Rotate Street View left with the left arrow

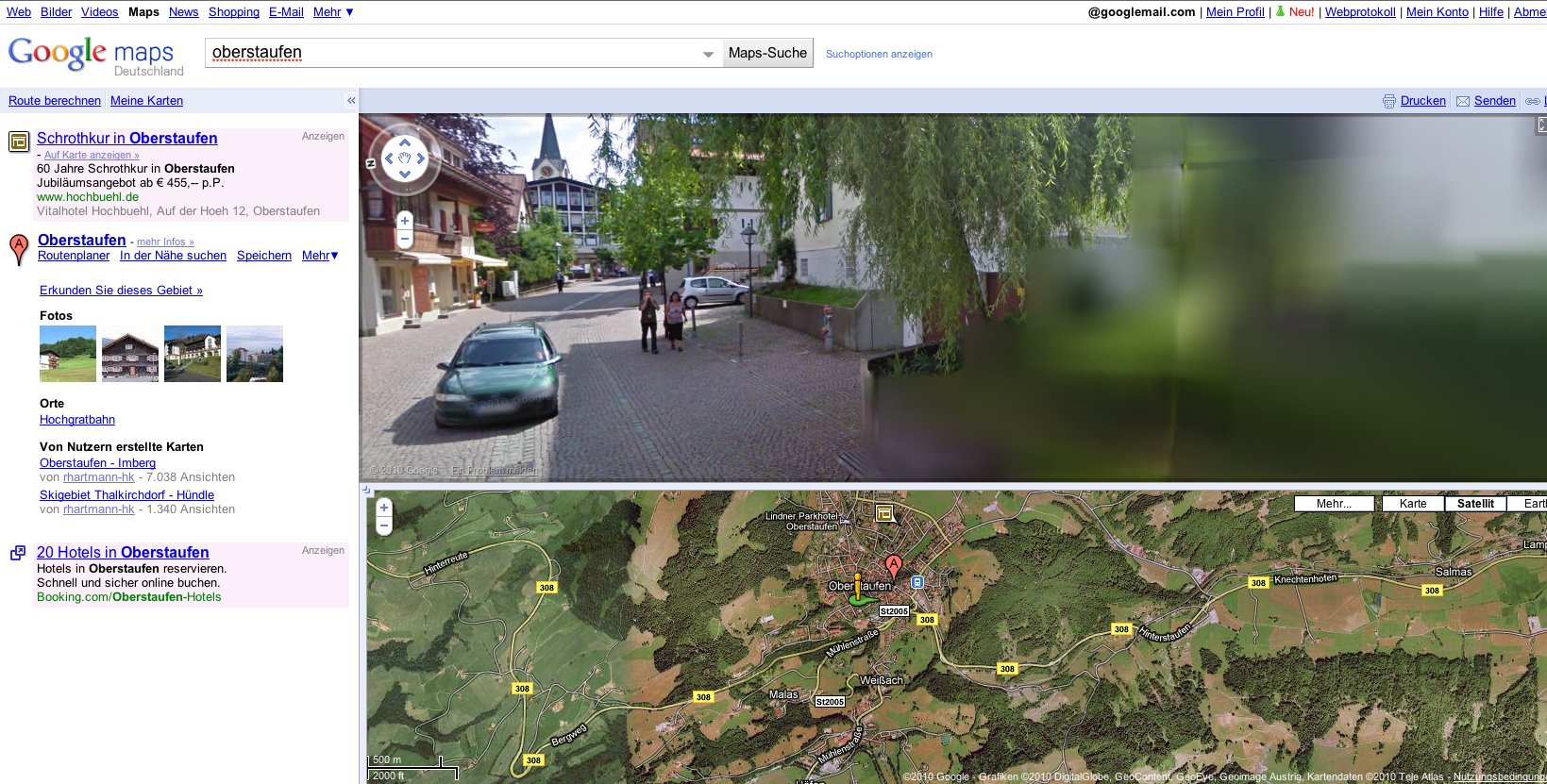click(388, 158)
